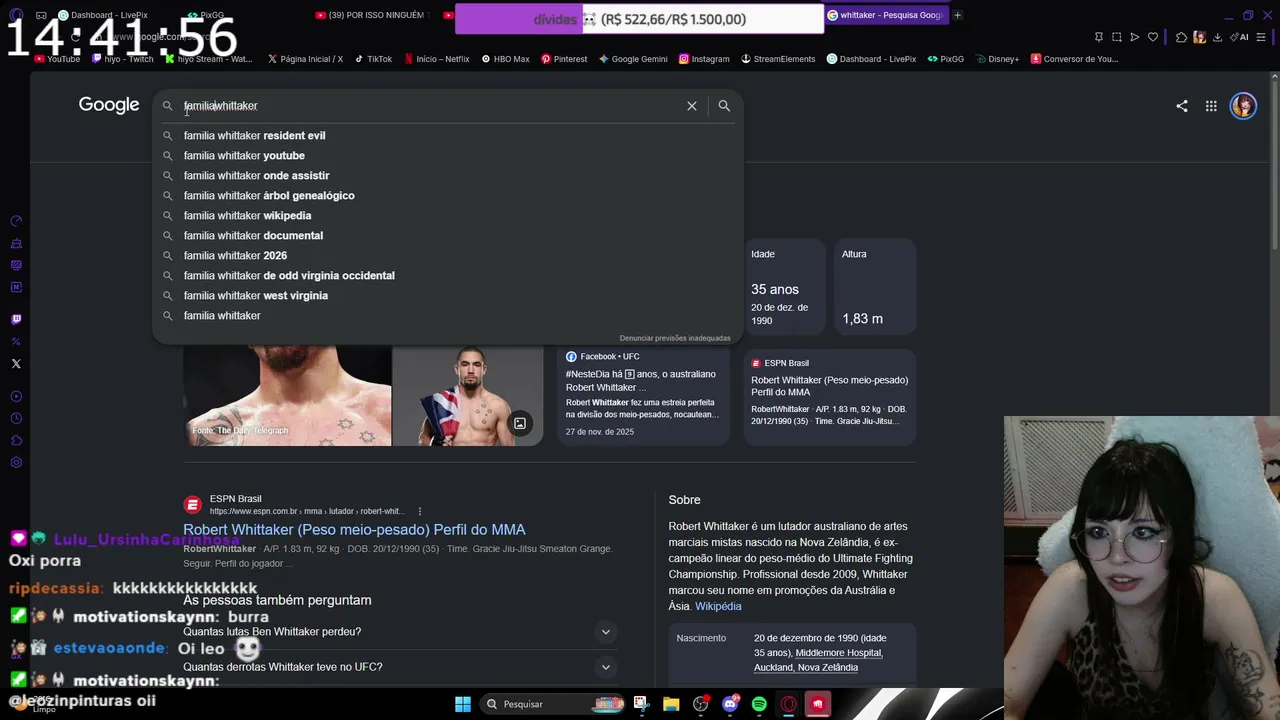Open the YouTube bookmark
The image size is (1280, 720).
click(57, 59)
